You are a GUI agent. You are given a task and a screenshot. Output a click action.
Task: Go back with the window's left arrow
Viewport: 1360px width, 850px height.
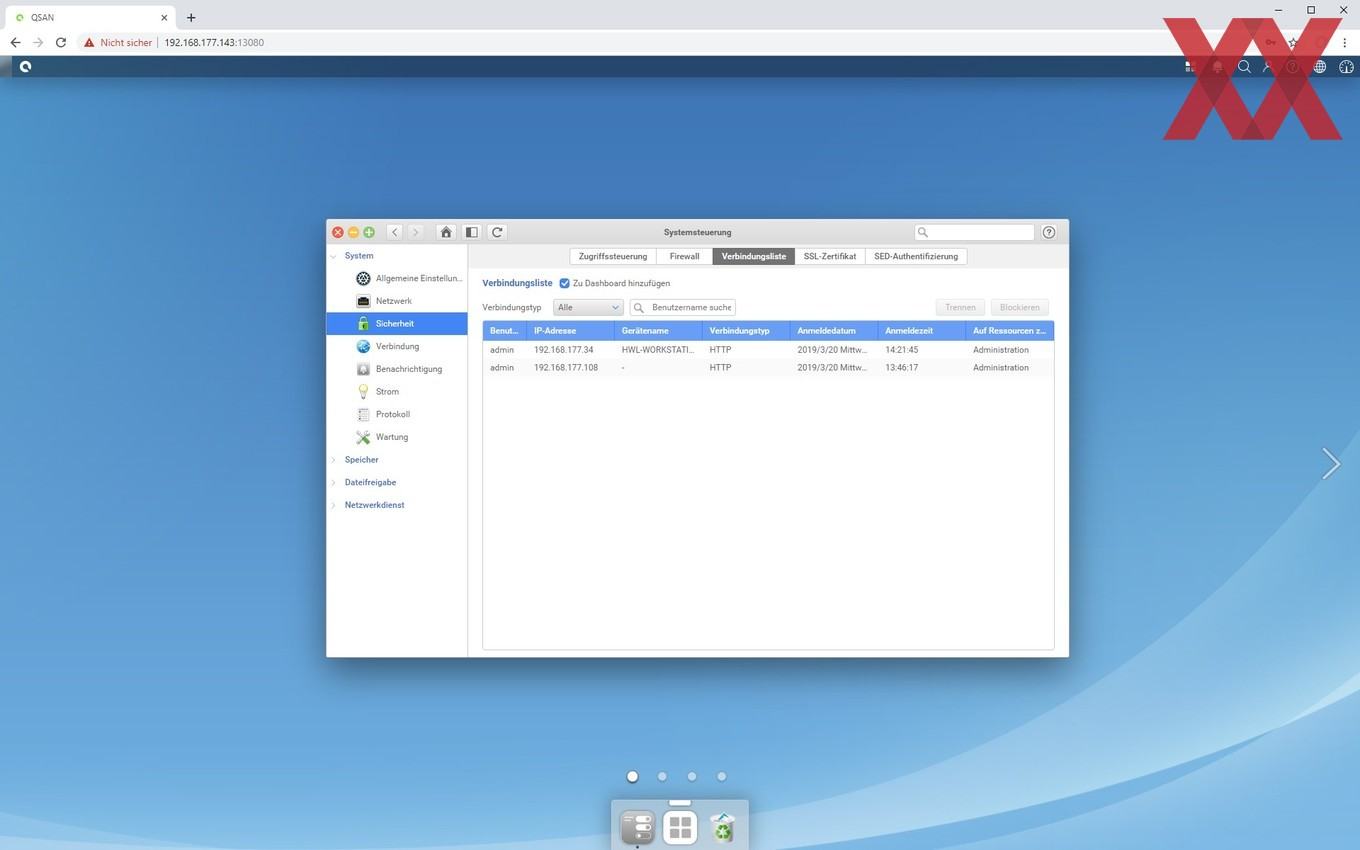(395, 232)
